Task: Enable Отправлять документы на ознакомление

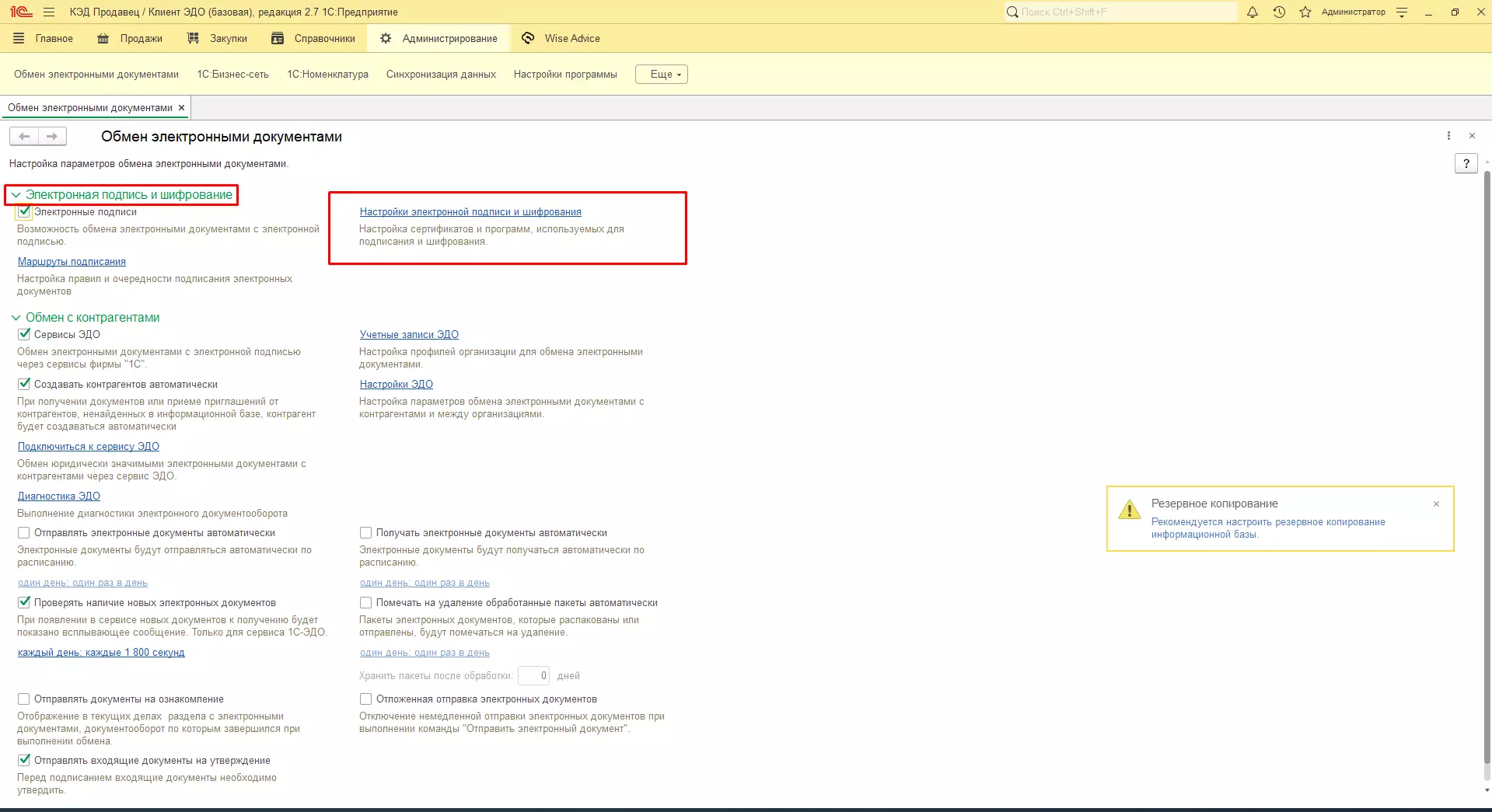Action: (24, 699)
